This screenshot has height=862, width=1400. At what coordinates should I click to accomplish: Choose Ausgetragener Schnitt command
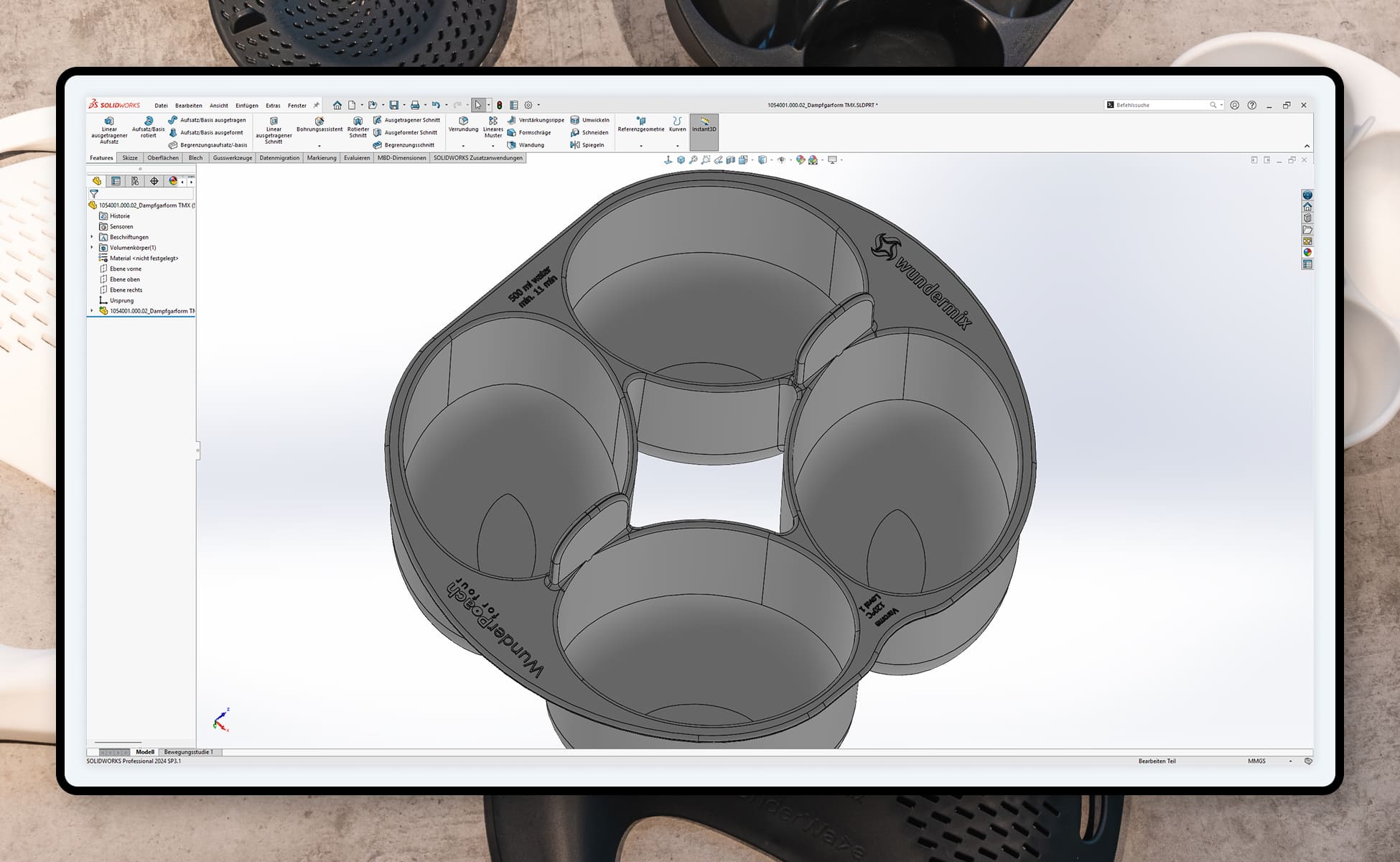tap(406, 120)
